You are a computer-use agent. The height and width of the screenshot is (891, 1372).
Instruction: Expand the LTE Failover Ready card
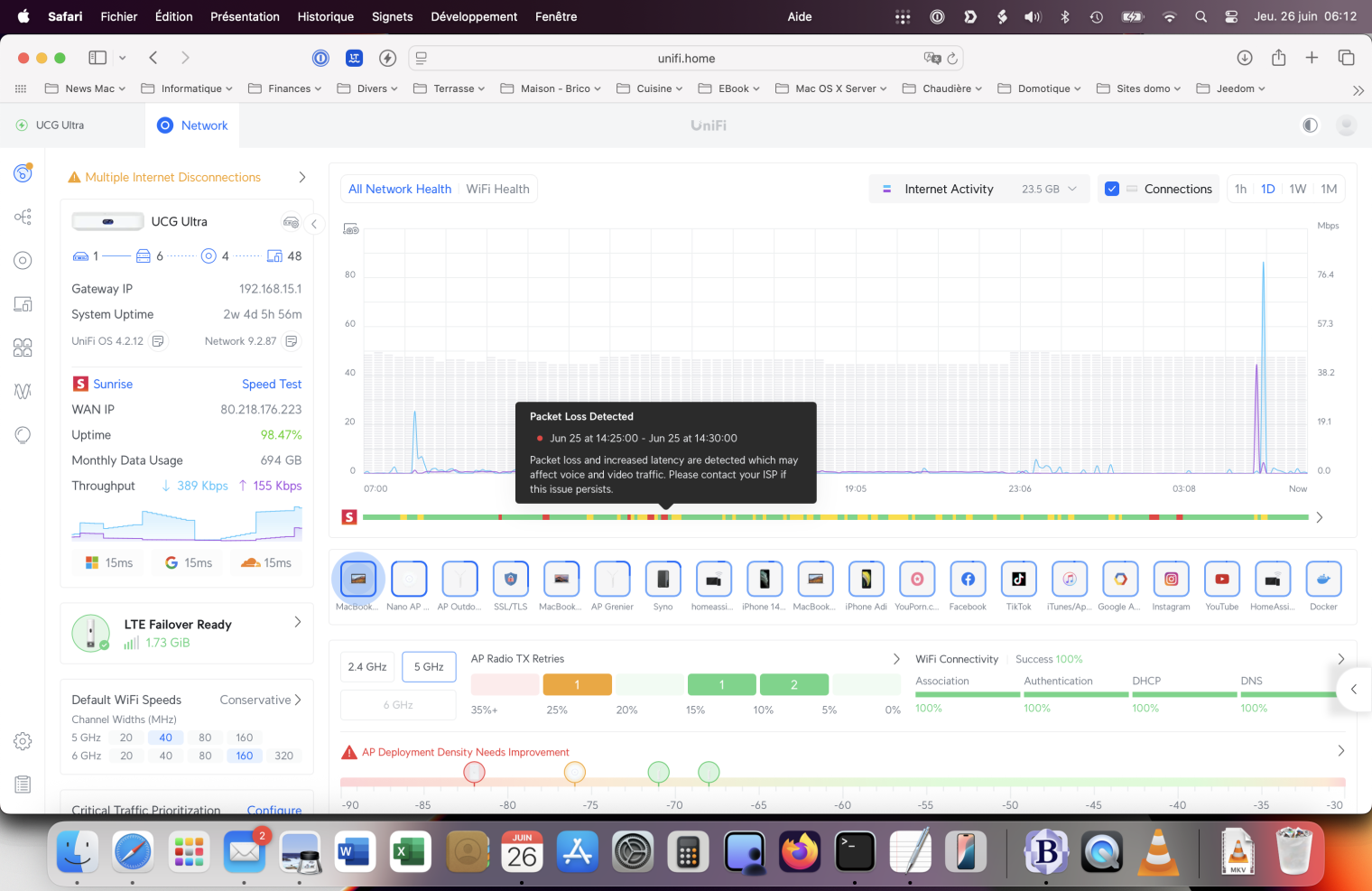pyautogui.click(x=297, y=623)
